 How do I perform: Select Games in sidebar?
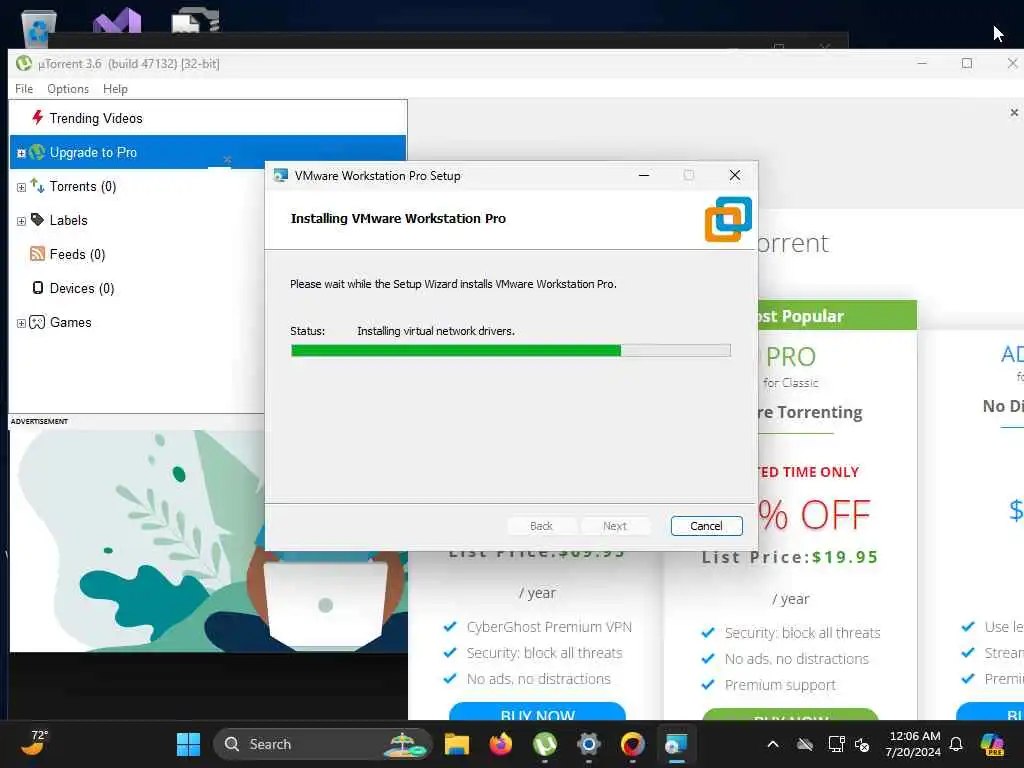(71, 322)
